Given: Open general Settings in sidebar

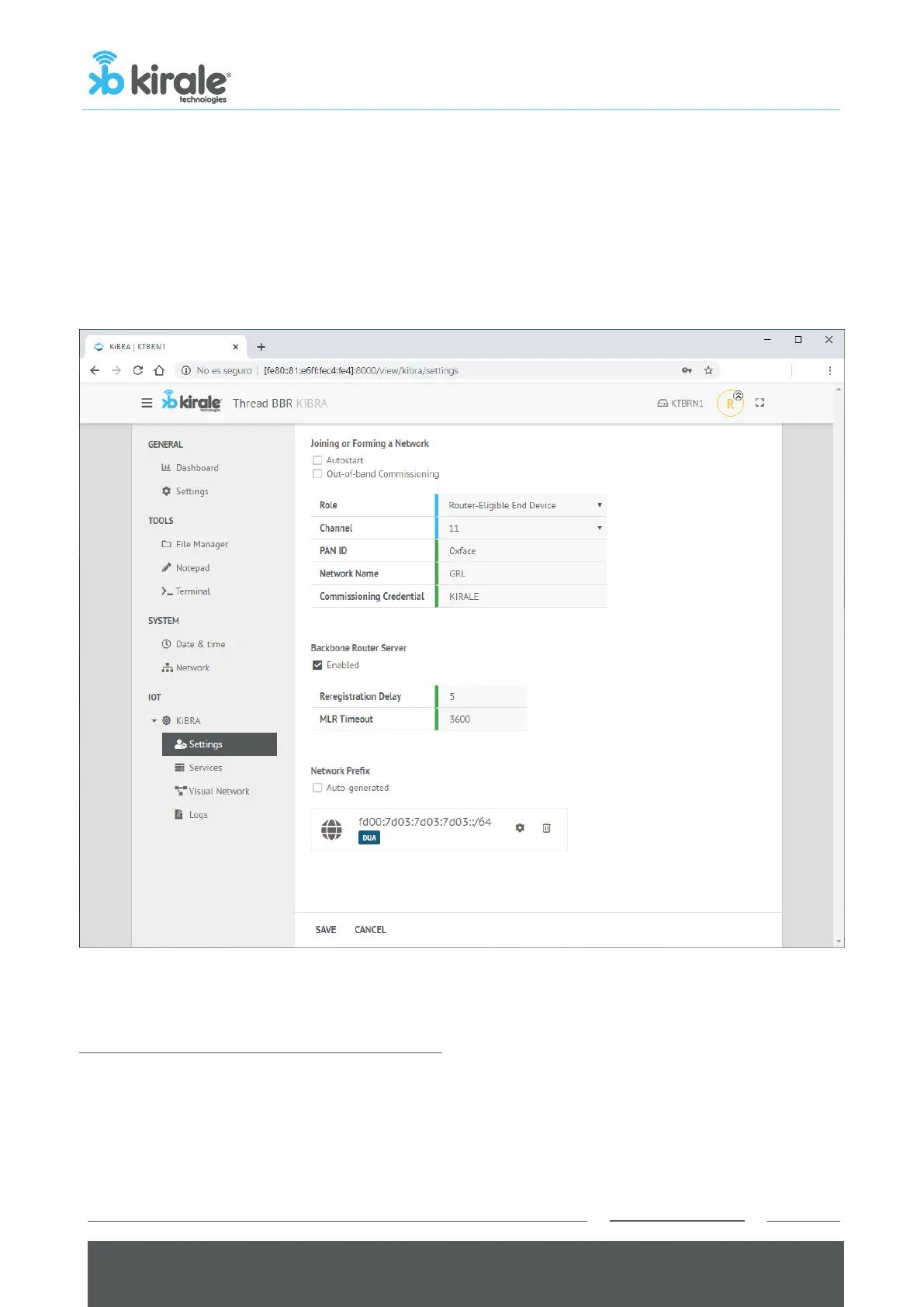Looking at the screenshot, I should tap(185, 491).
